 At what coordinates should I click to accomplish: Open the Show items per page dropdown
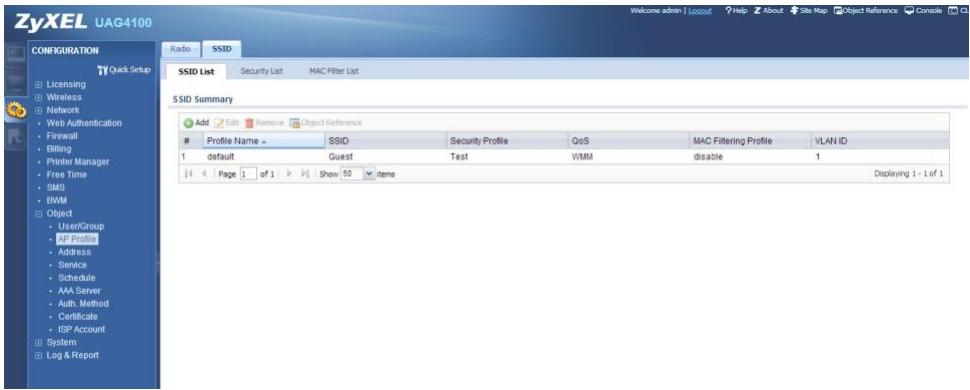[370, 175]
